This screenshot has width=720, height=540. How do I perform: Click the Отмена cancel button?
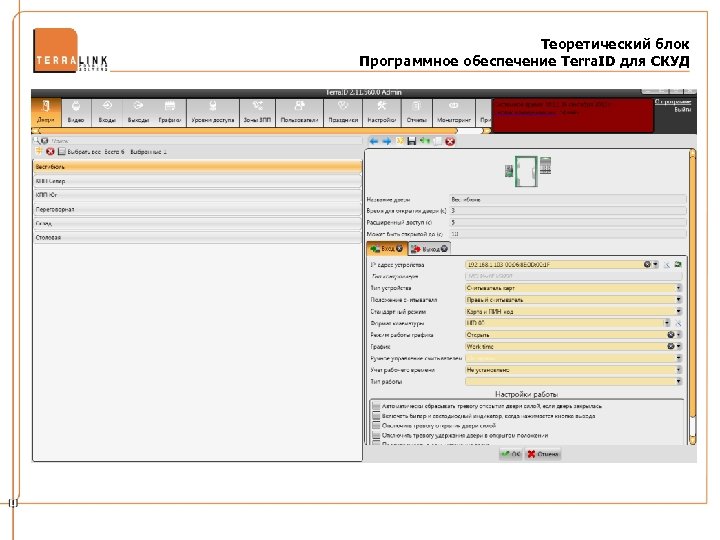543,454
